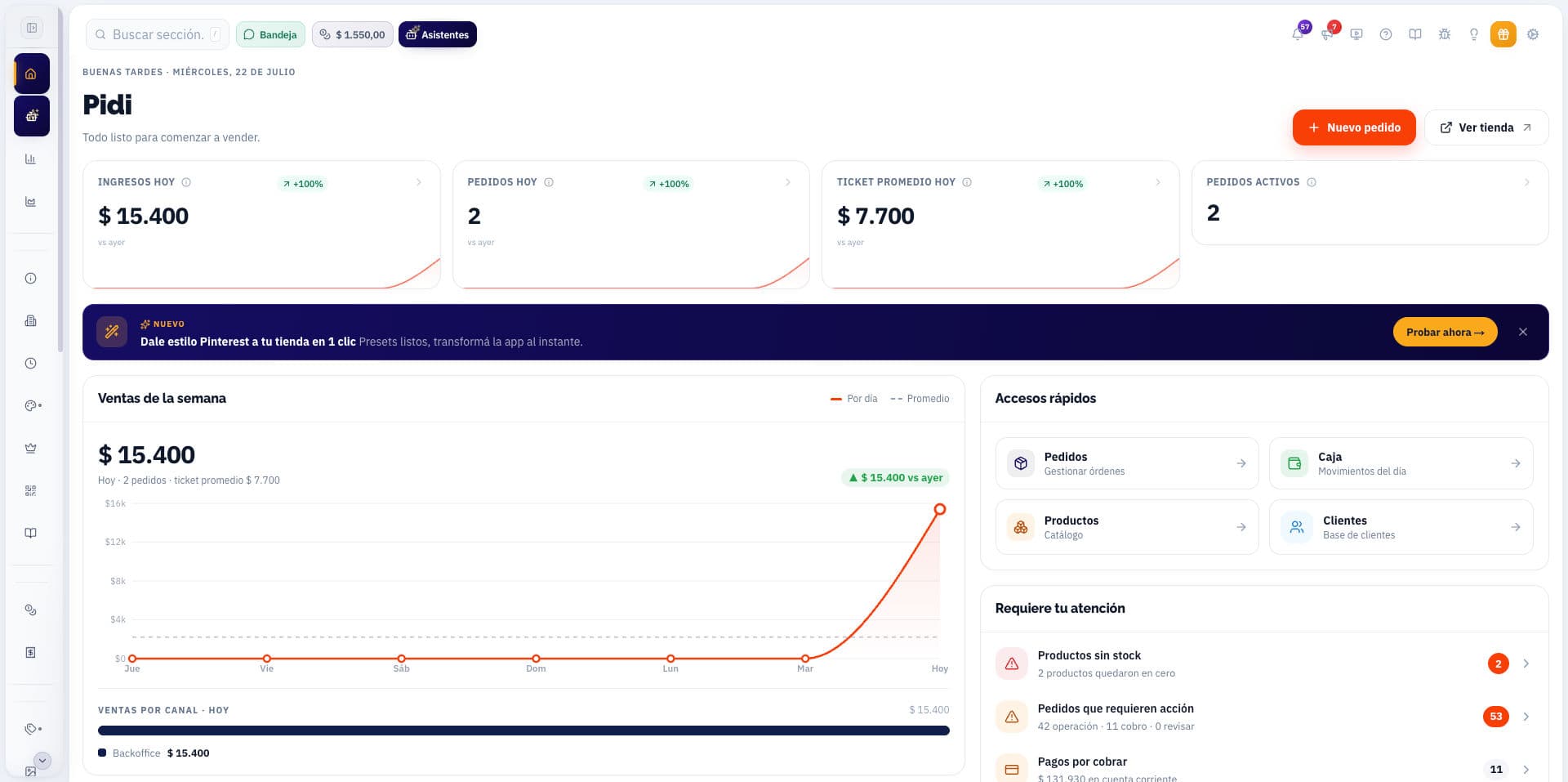Open the Asistentes menu button
This screenshot has height=782, width=1568.
[438, 34]
